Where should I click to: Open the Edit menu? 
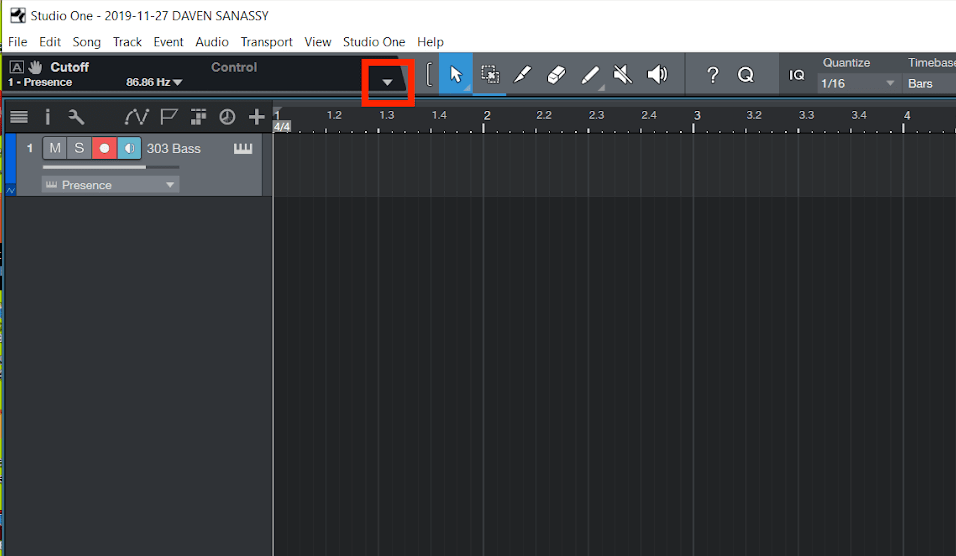[x=50, y=41]
